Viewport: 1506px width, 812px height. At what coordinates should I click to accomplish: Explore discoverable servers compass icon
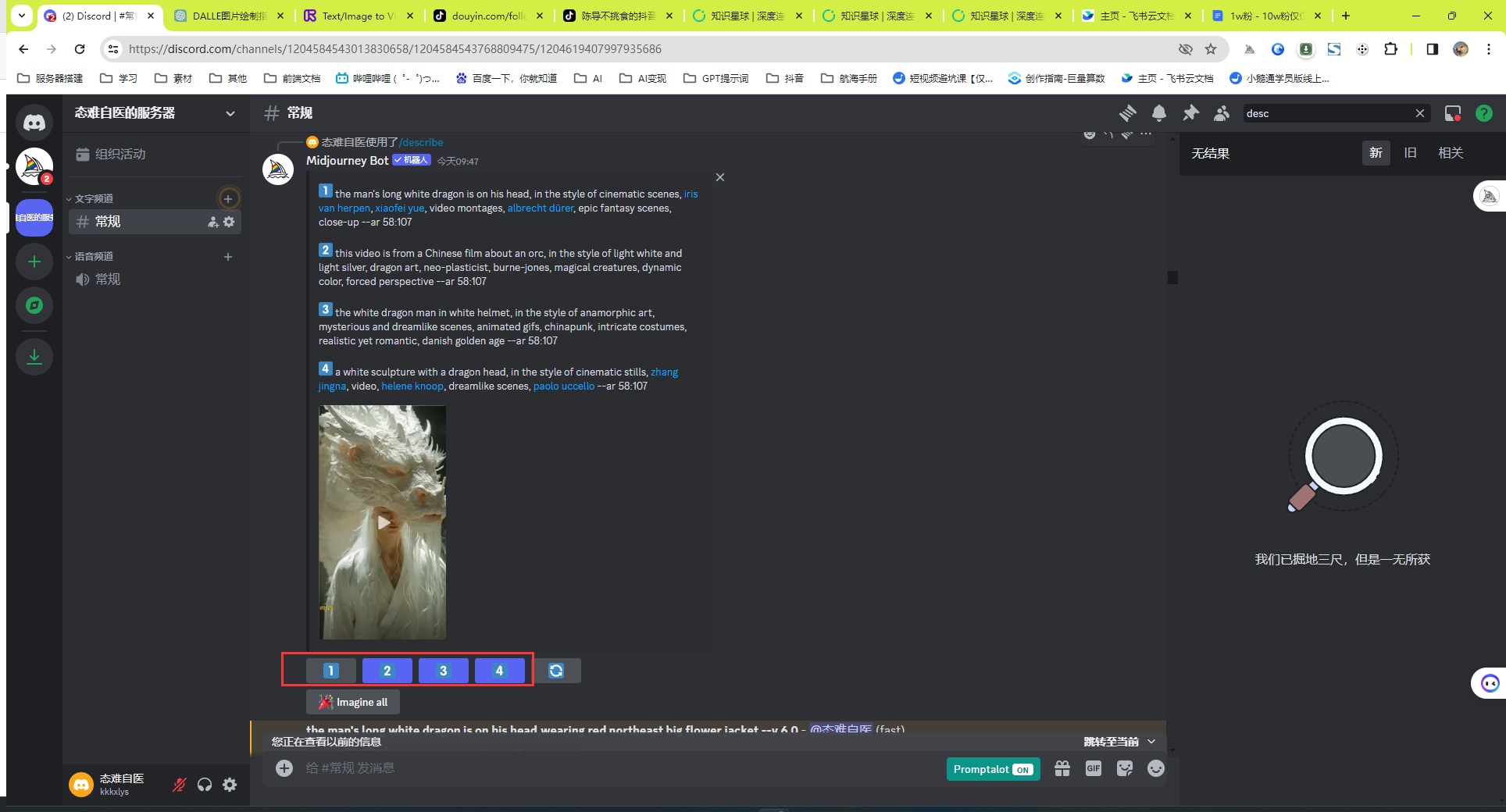34,305
